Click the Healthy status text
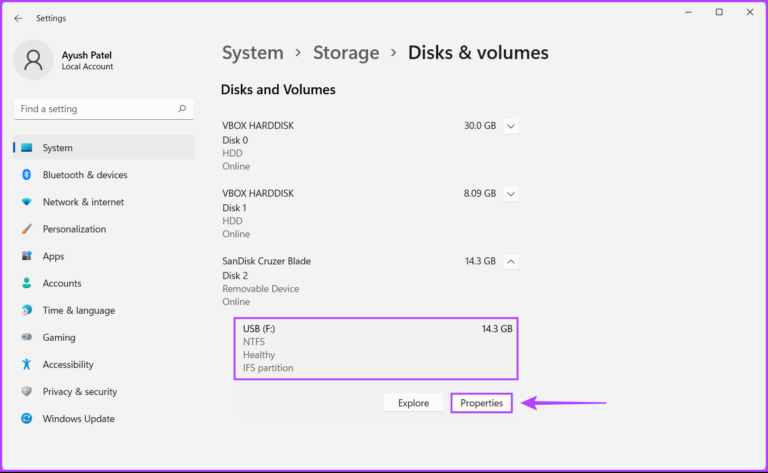Image resolution: width=768 pixels, height=473 pixels. click(259, 355)
